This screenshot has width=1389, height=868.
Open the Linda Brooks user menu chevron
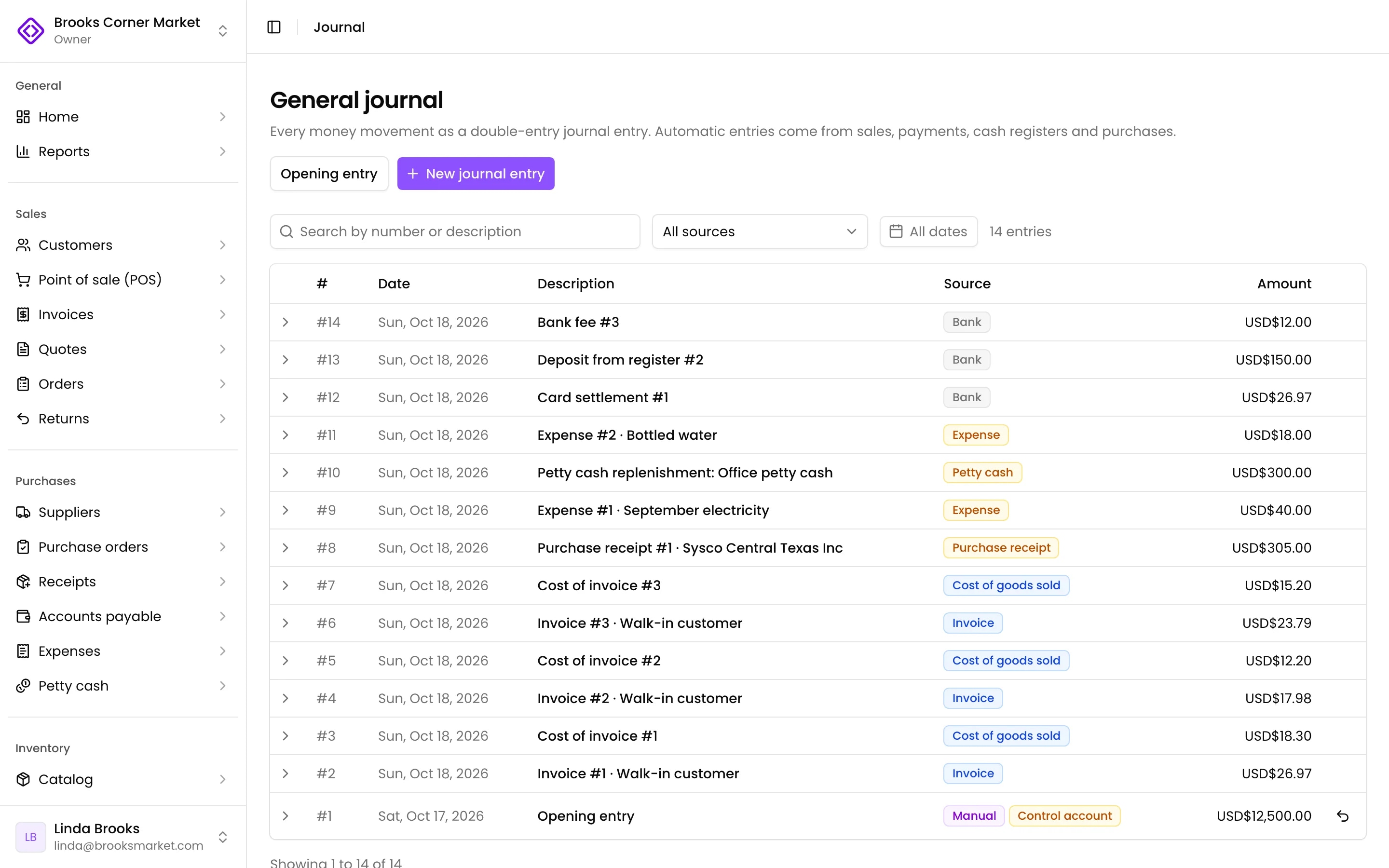click(223, 837)
